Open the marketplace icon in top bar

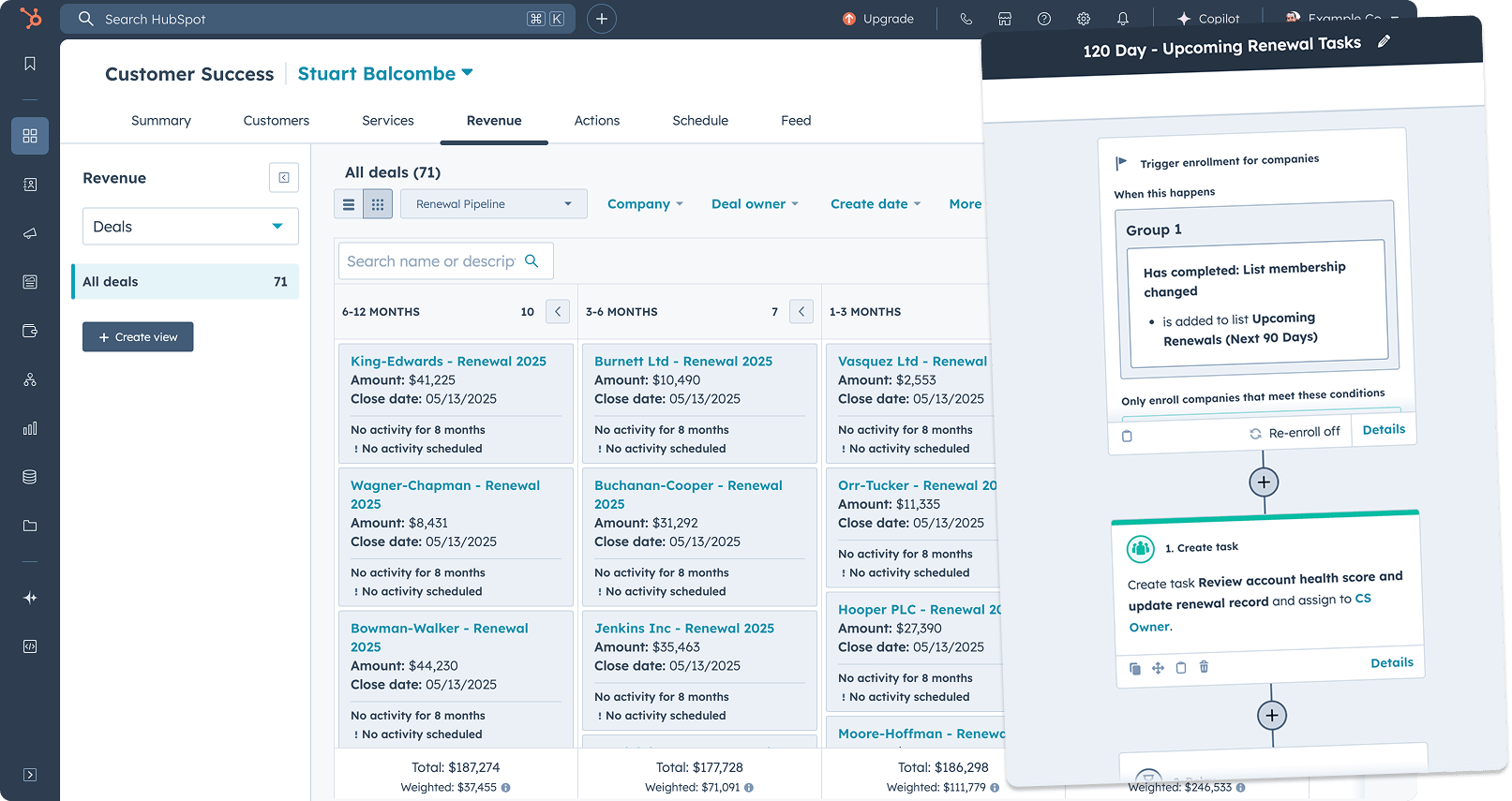pos(1005,19)
